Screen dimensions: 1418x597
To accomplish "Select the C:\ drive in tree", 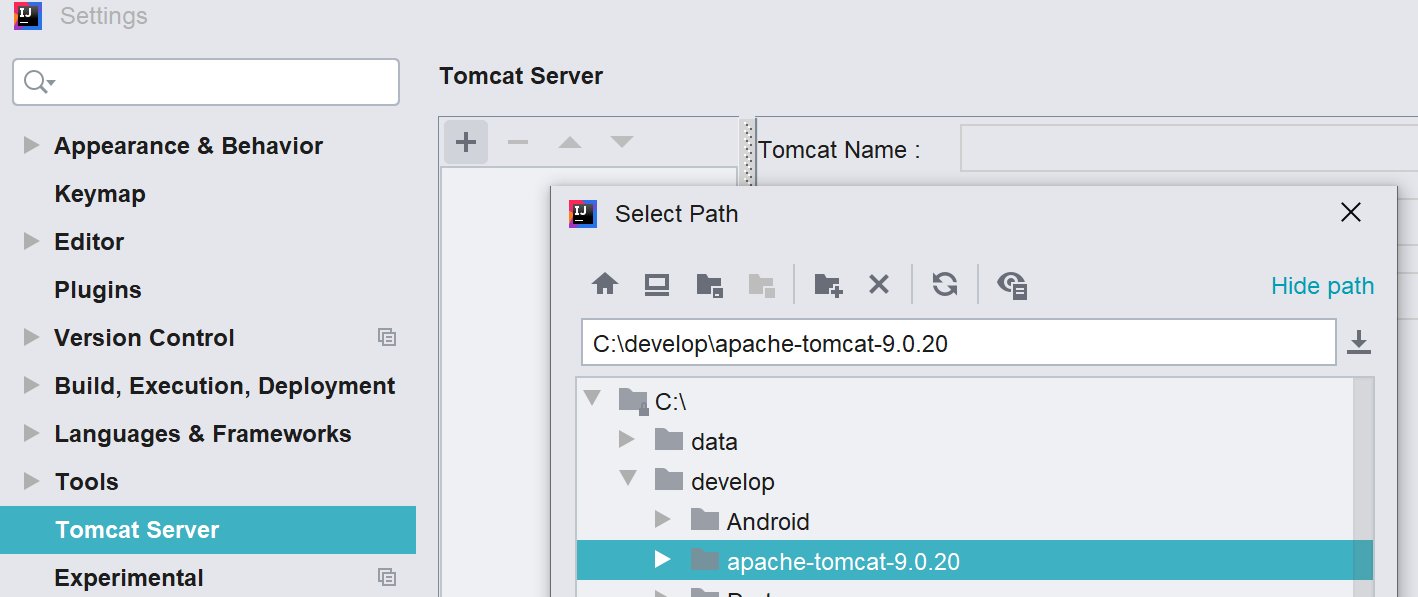I will [x=670, y=402].
